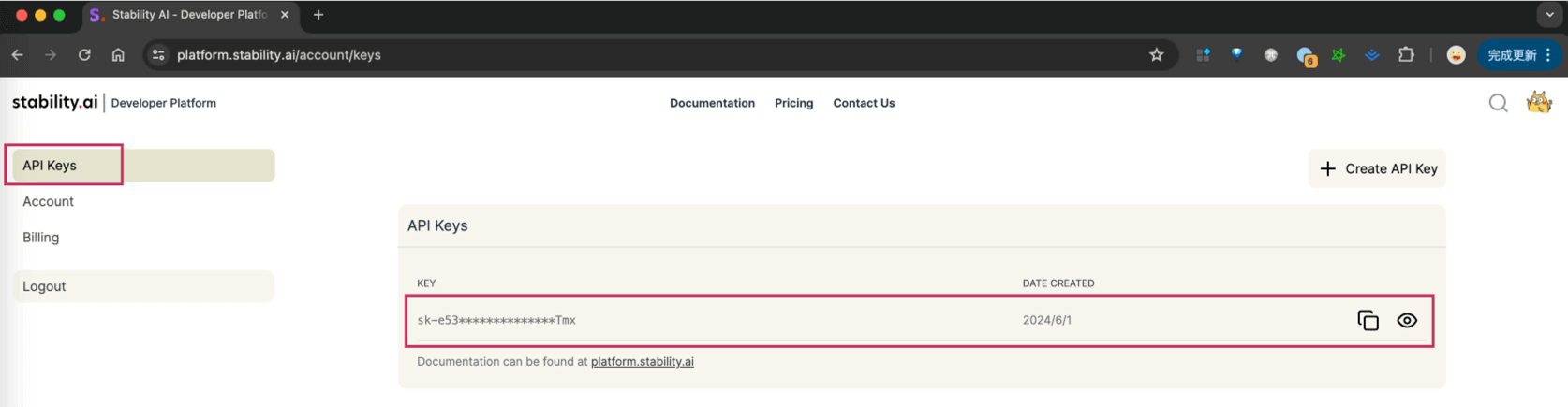
Task: Click the address bar URL field
Action: click(x=562, y=55)
